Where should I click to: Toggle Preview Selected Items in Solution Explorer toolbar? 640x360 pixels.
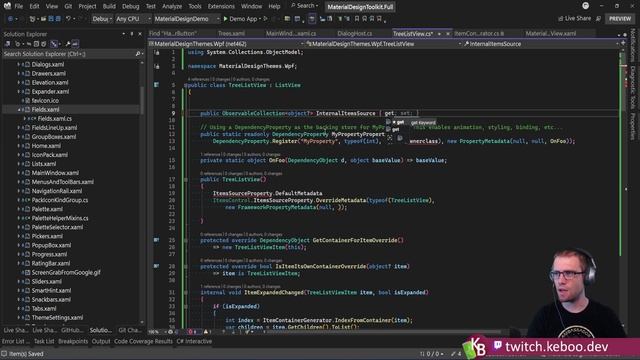tap(76, 44)
